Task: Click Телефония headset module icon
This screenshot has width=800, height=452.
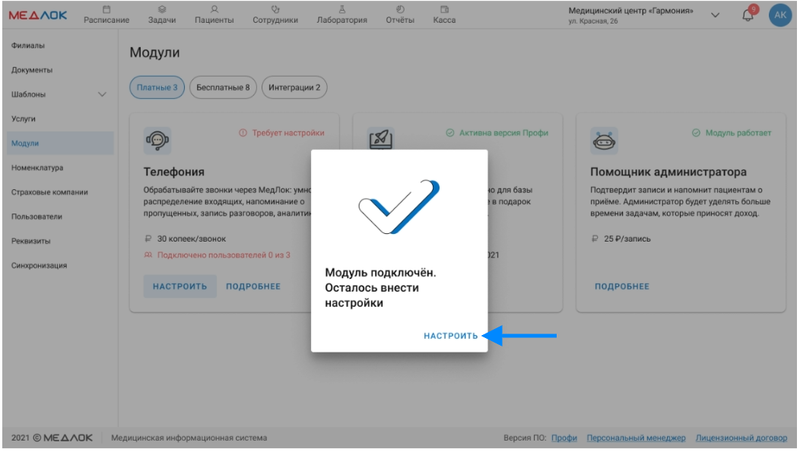Action: 157,140
